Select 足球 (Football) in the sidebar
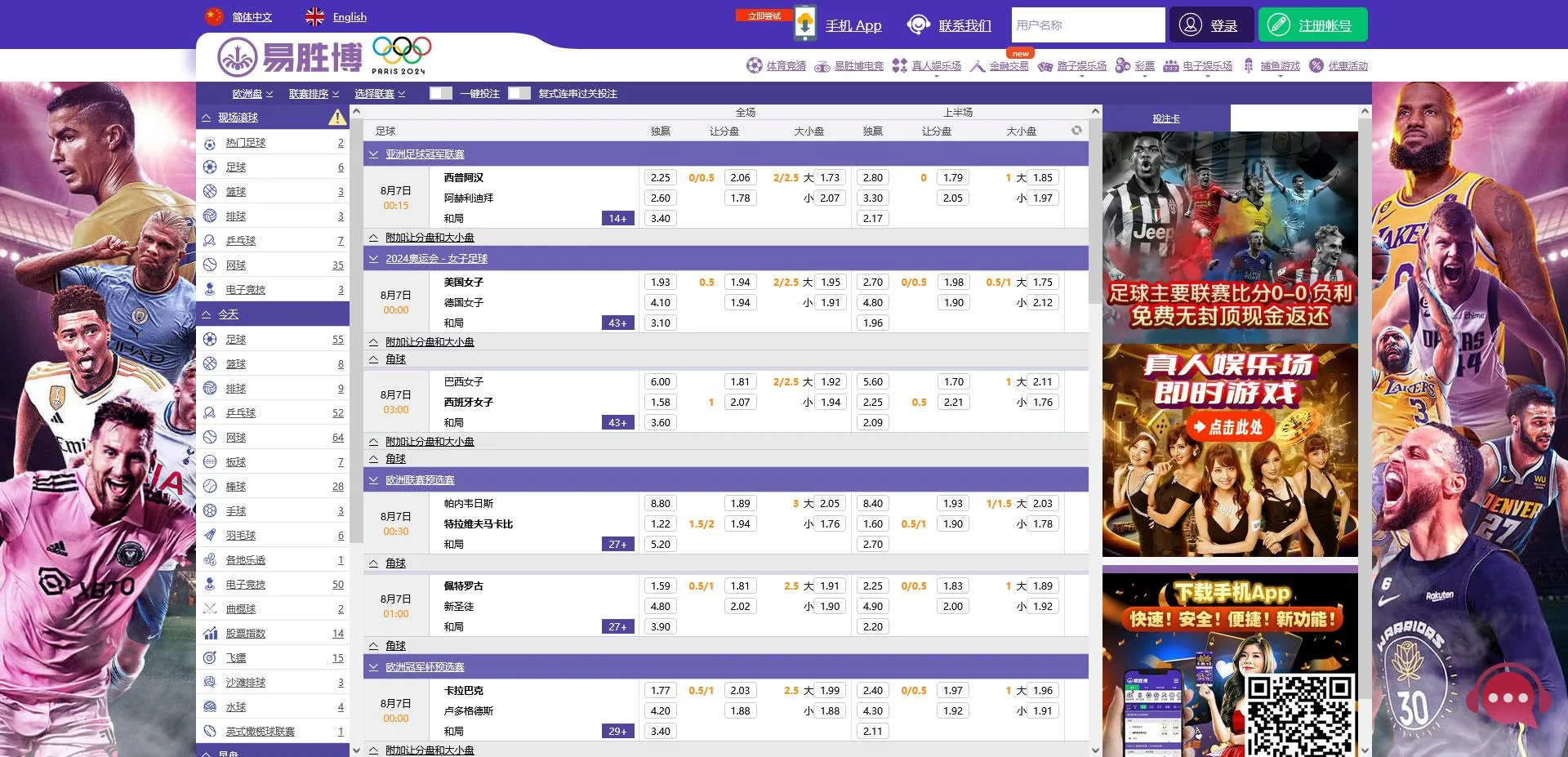 pyautogui.click(x=236, y=167)
